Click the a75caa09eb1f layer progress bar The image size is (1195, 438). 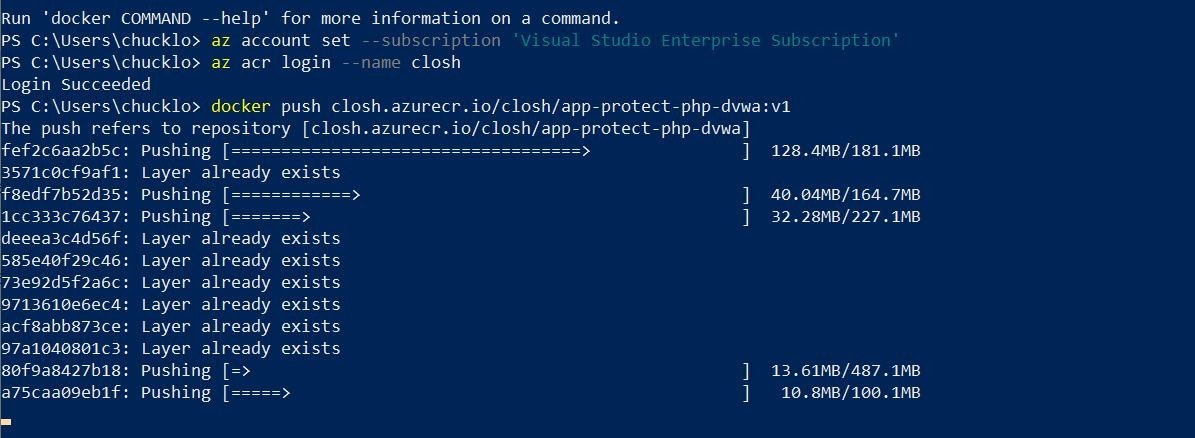pos(487,393)
